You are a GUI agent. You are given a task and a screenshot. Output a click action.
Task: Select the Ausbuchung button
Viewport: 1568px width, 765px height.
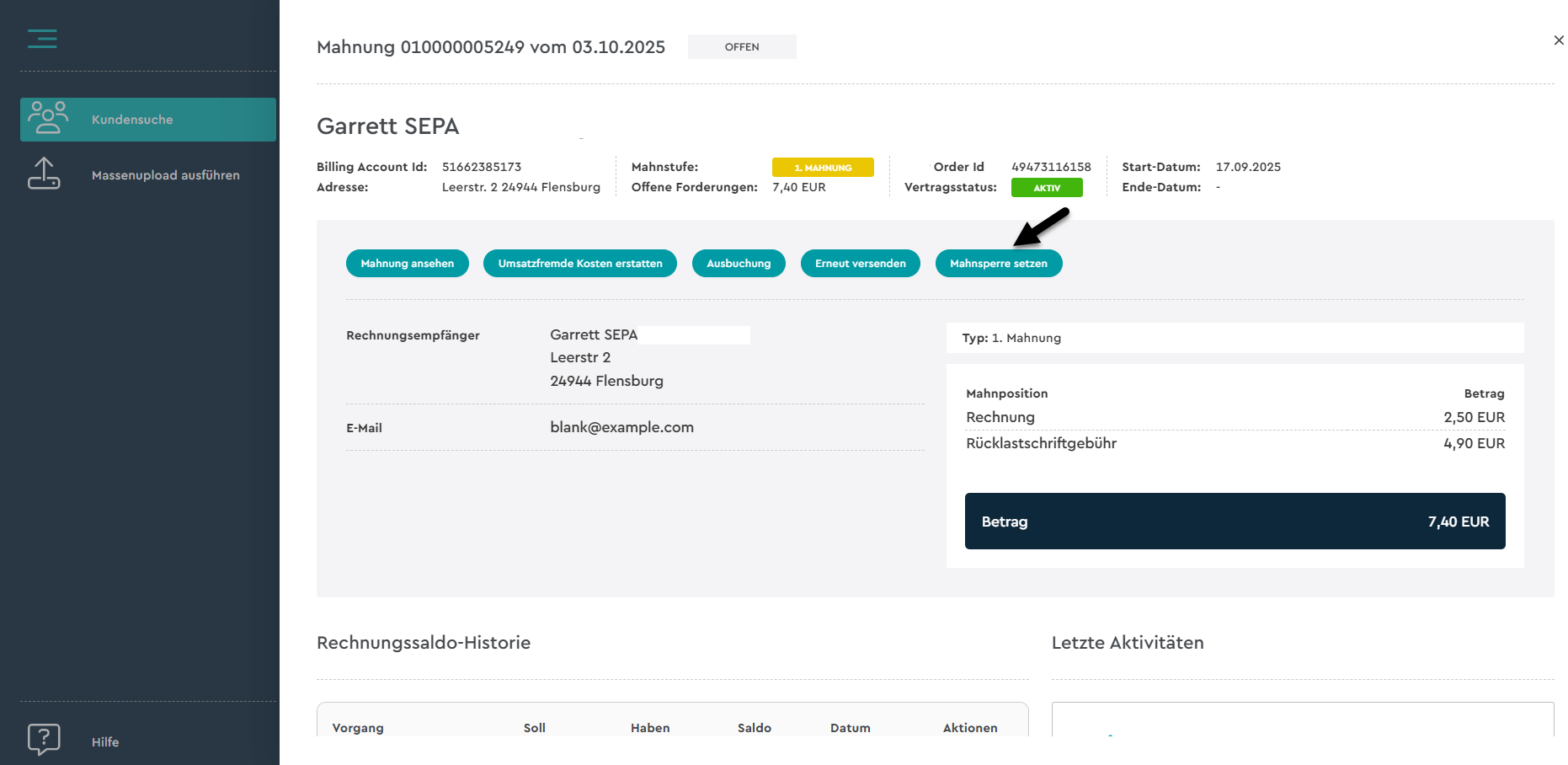[x=738, y=264]
